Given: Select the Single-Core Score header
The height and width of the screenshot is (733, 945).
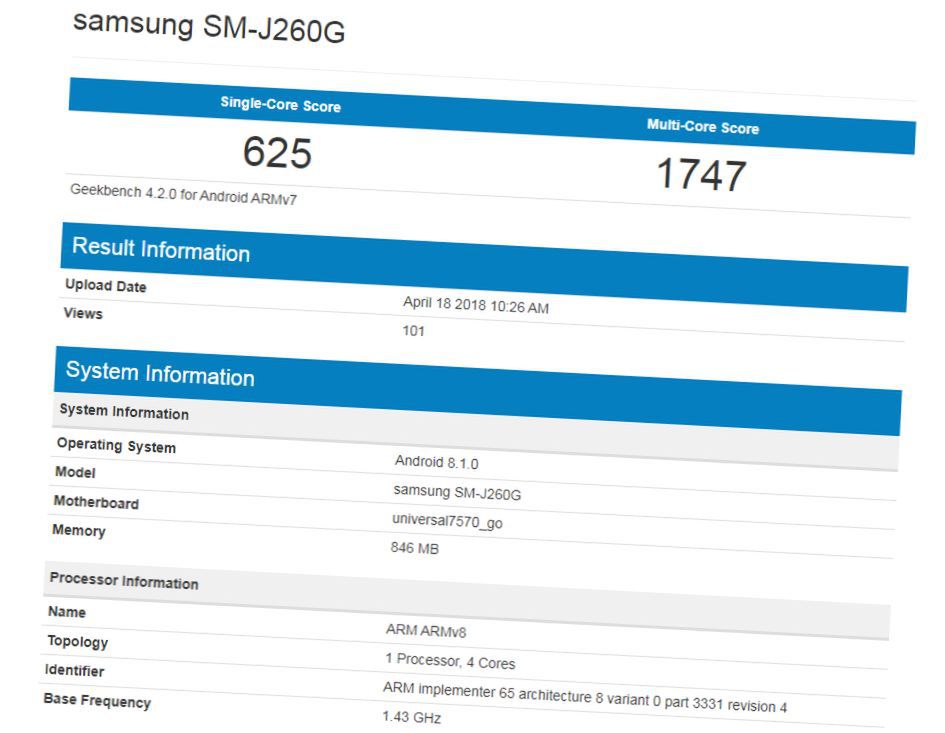Looking at the screenshot, I should (280, 103).
